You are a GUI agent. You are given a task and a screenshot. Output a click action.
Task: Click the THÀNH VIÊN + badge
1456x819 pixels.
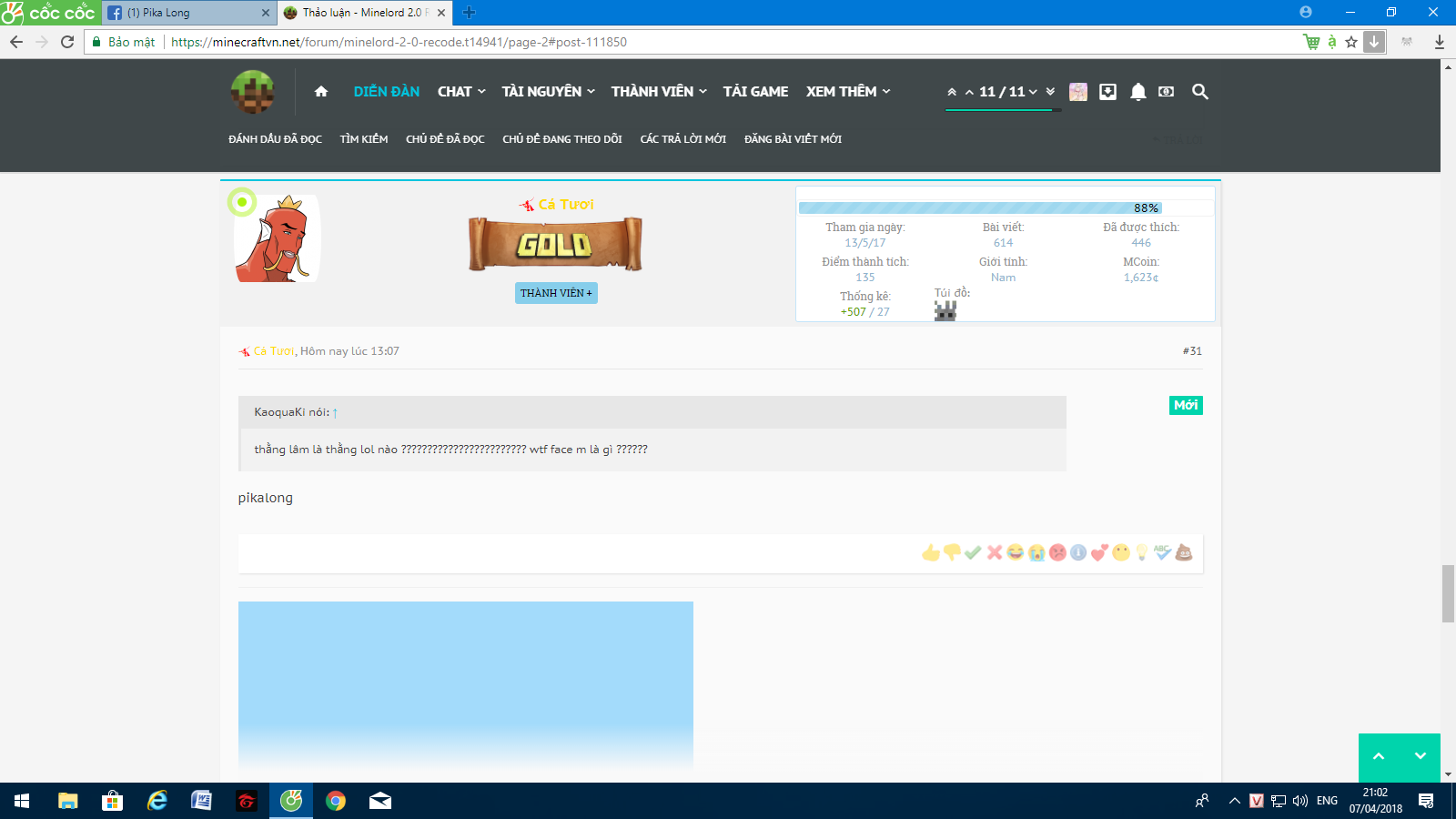click(556, 293)
